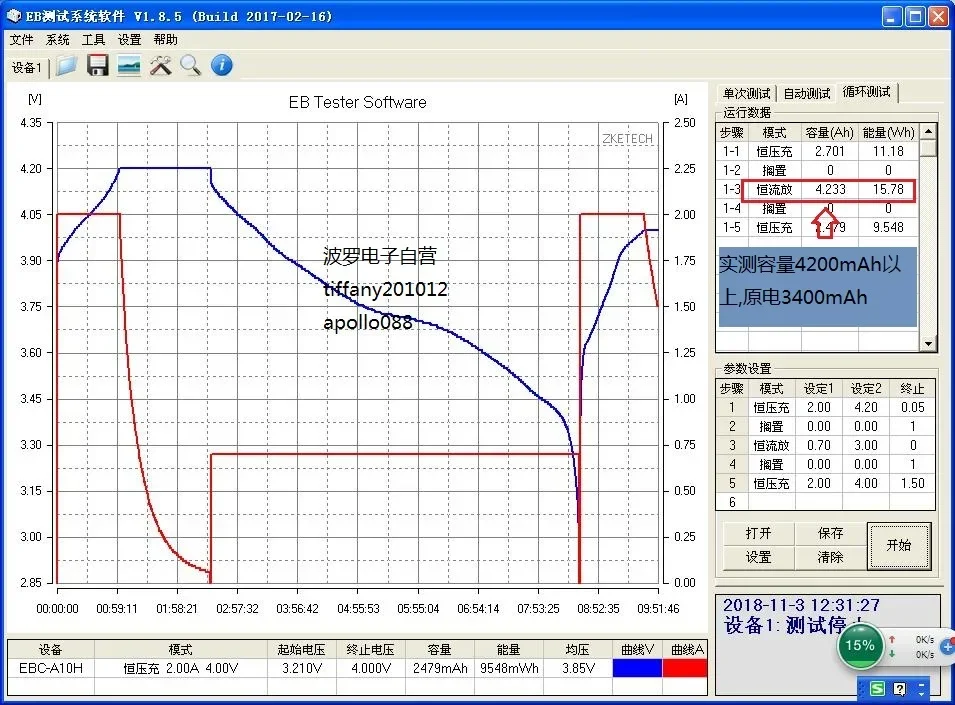Screen dimensions: 955x705
Task: Switch to the 自动测试 tab
Action: click(806, 93)
